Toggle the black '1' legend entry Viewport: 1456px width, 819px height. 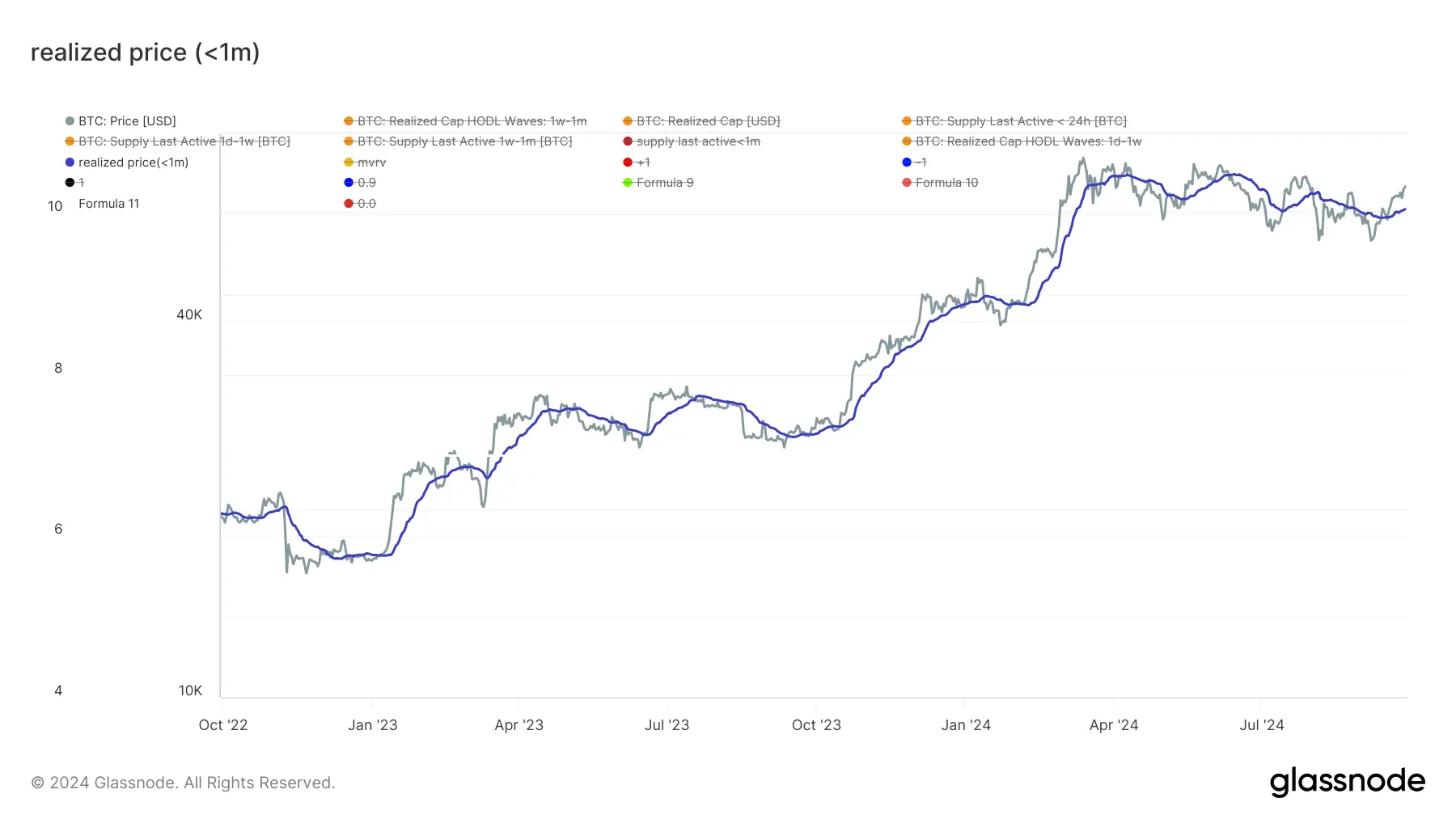pyautogui.click(x=74, y=183)
